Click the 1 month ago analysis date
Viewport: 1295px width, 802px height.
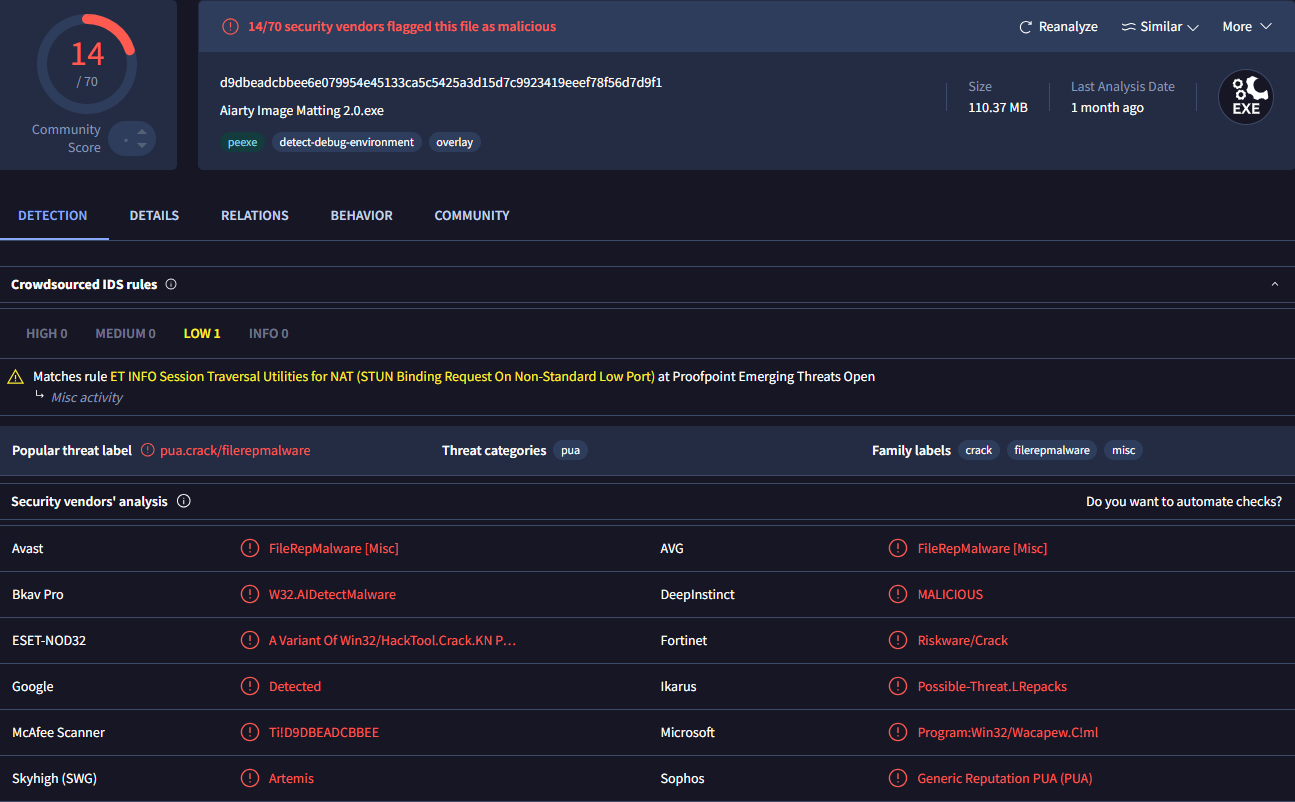click(1107, 107)
